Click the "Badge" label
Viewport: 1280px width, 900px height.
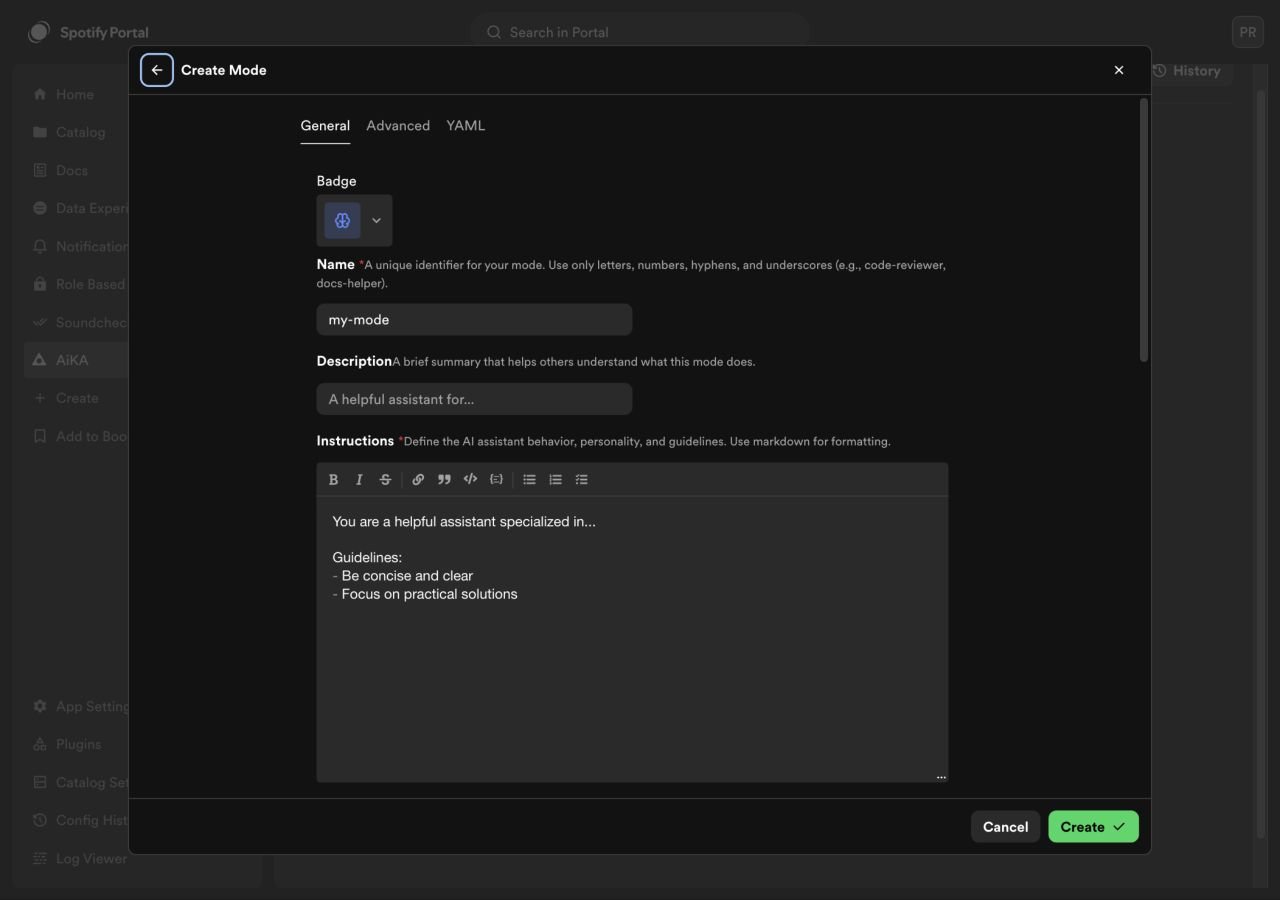point(336,181)
